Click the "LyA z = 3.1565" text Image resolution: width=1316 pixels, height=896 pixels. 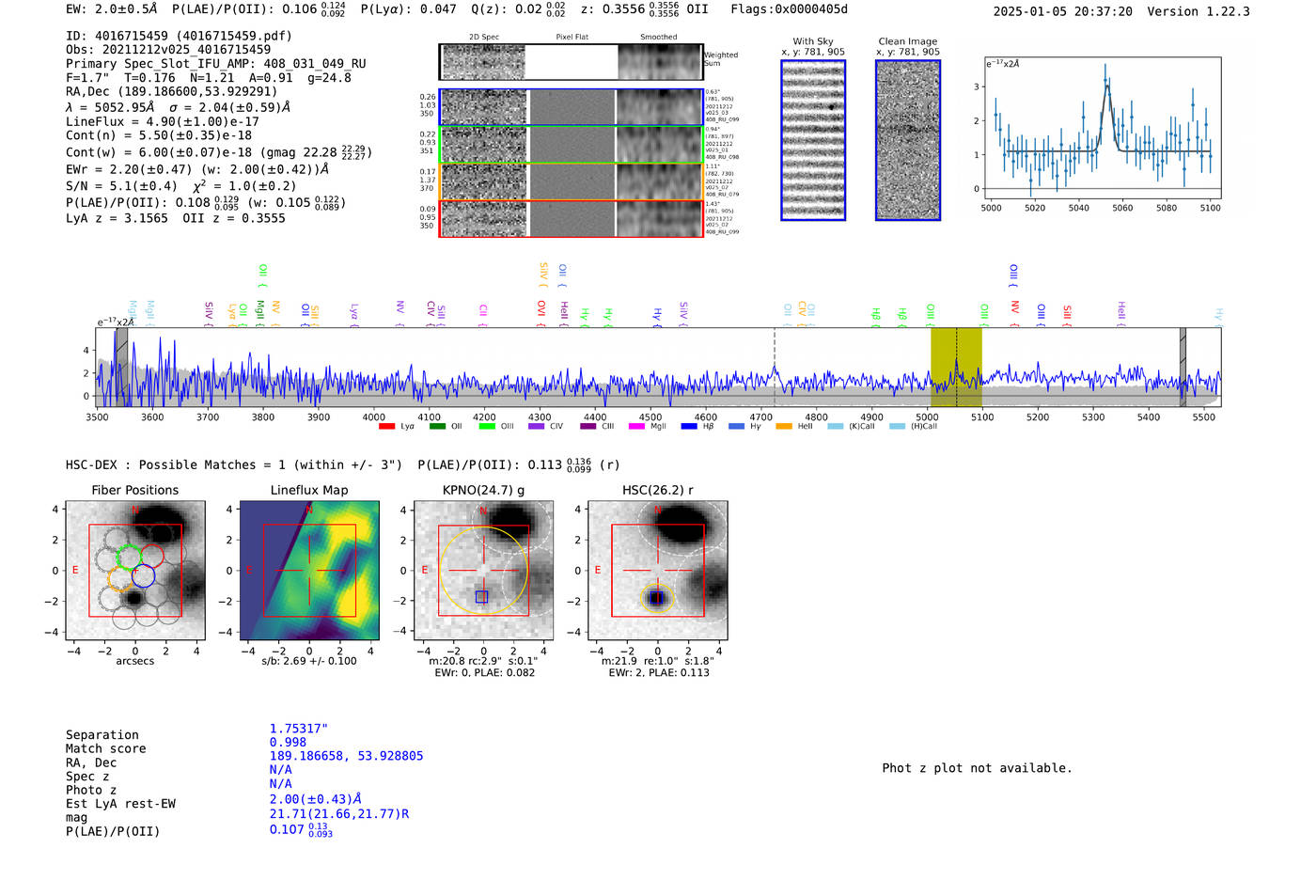(117, 218)
